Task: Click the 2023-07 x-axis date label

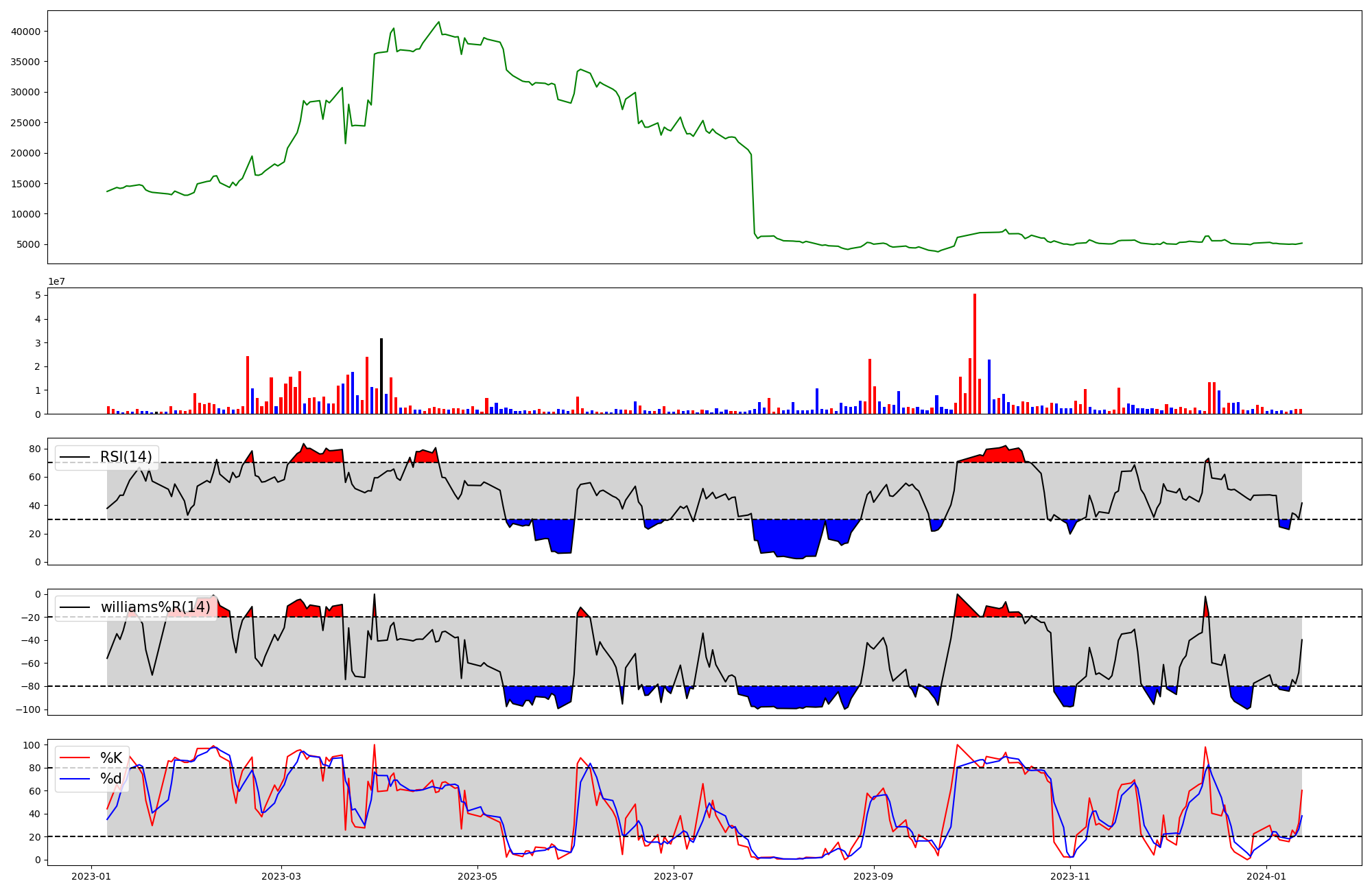Action: click(674, 876)
